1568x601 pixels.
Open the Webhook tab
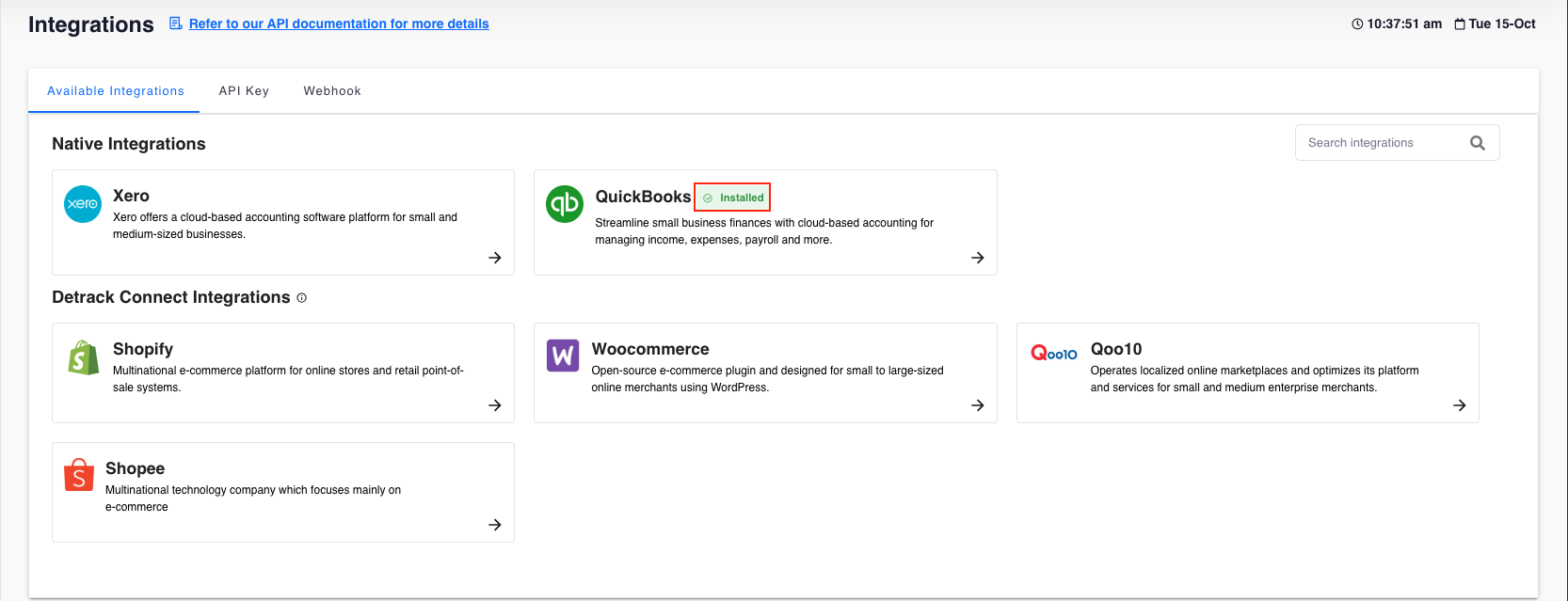[x=332, y=91]
